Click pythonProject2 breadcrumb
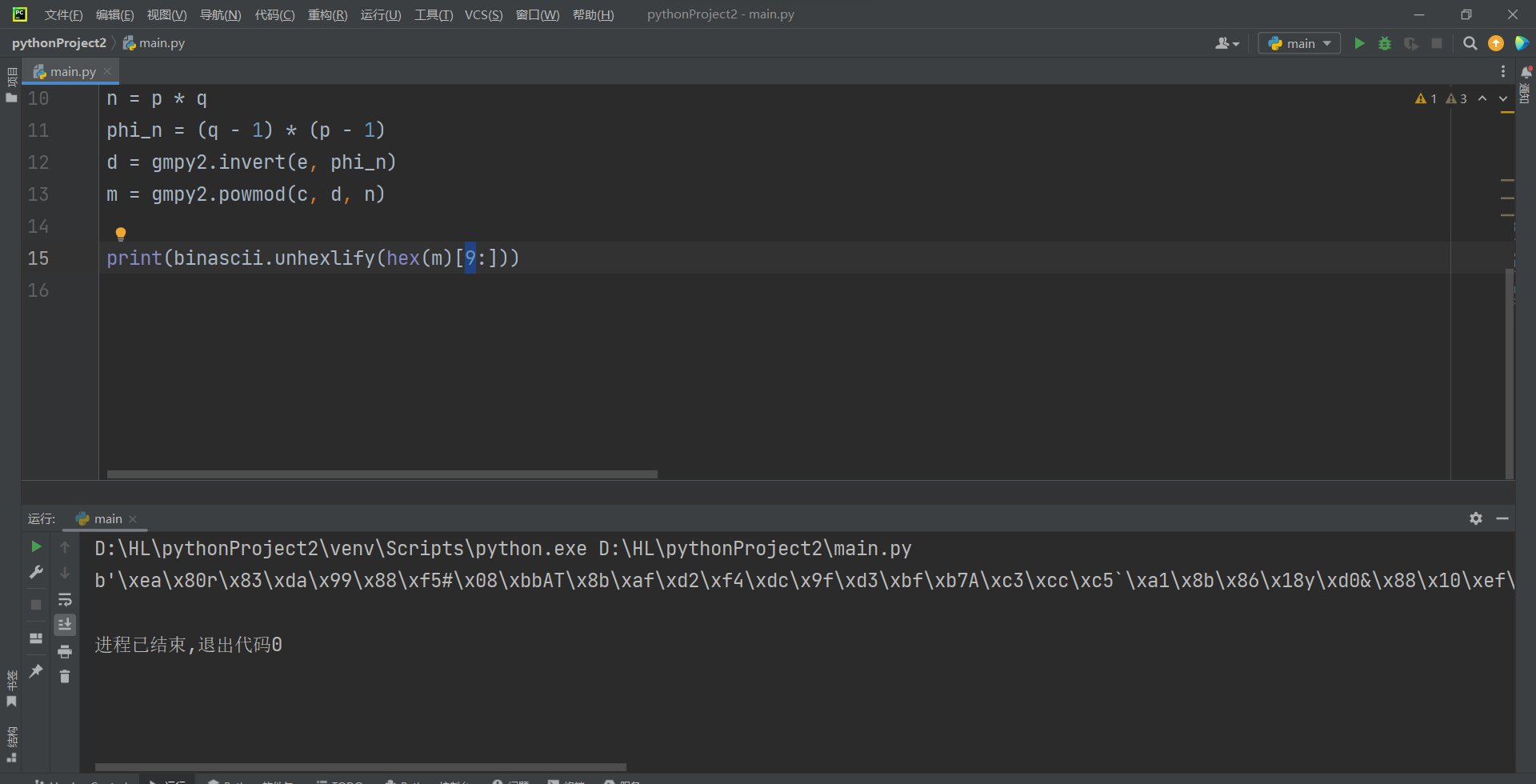This screenshot has height=784, width=1536. click(59, 43)
